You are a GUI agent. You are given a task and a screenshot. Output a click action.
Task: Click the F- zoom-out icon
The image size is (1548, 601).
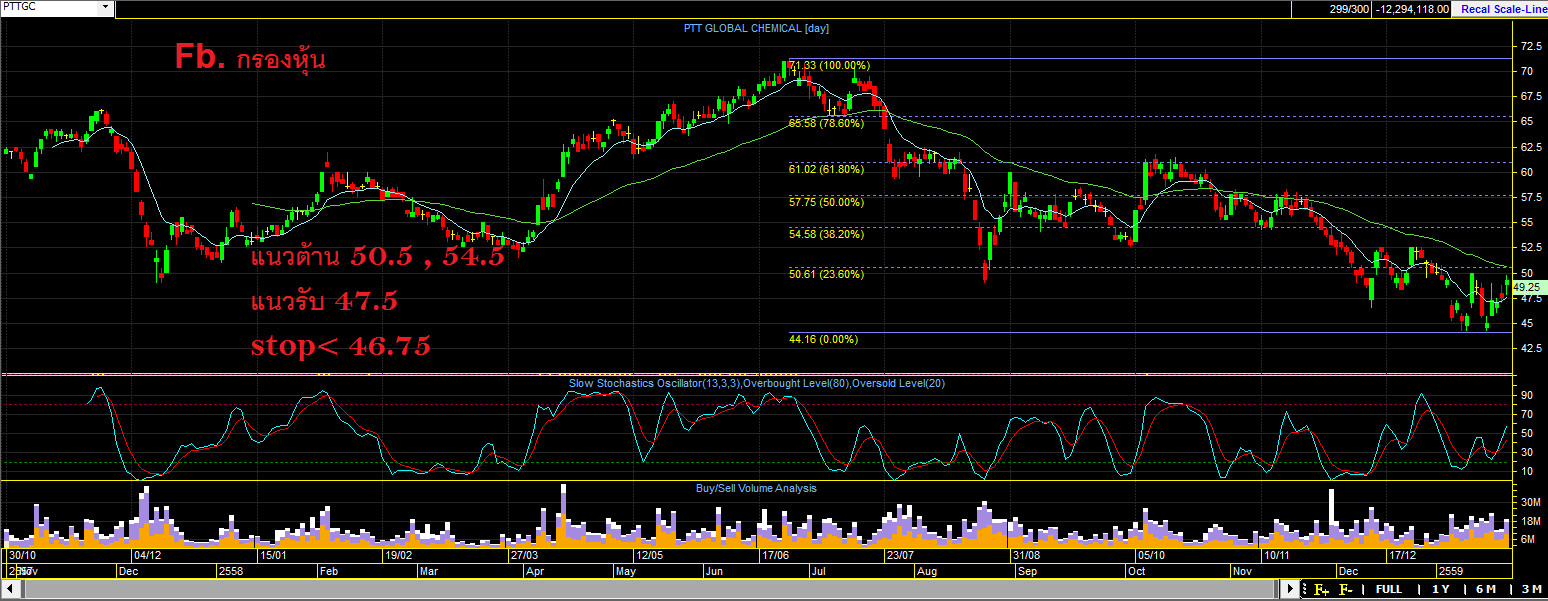pyautogui.click(x=1346, y=589)
